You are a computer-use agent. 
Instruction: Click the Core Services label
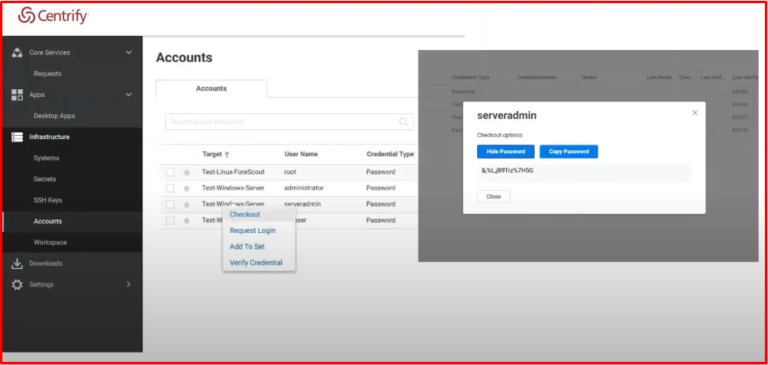49,52
